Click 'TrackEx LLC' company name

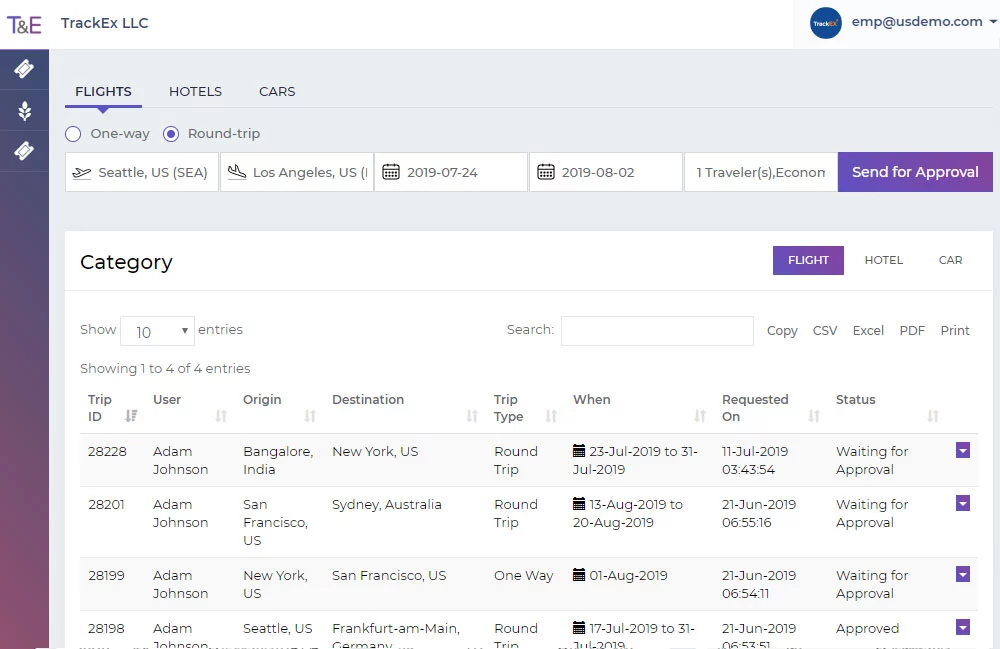pyautogui.click(x=105, y=23)
